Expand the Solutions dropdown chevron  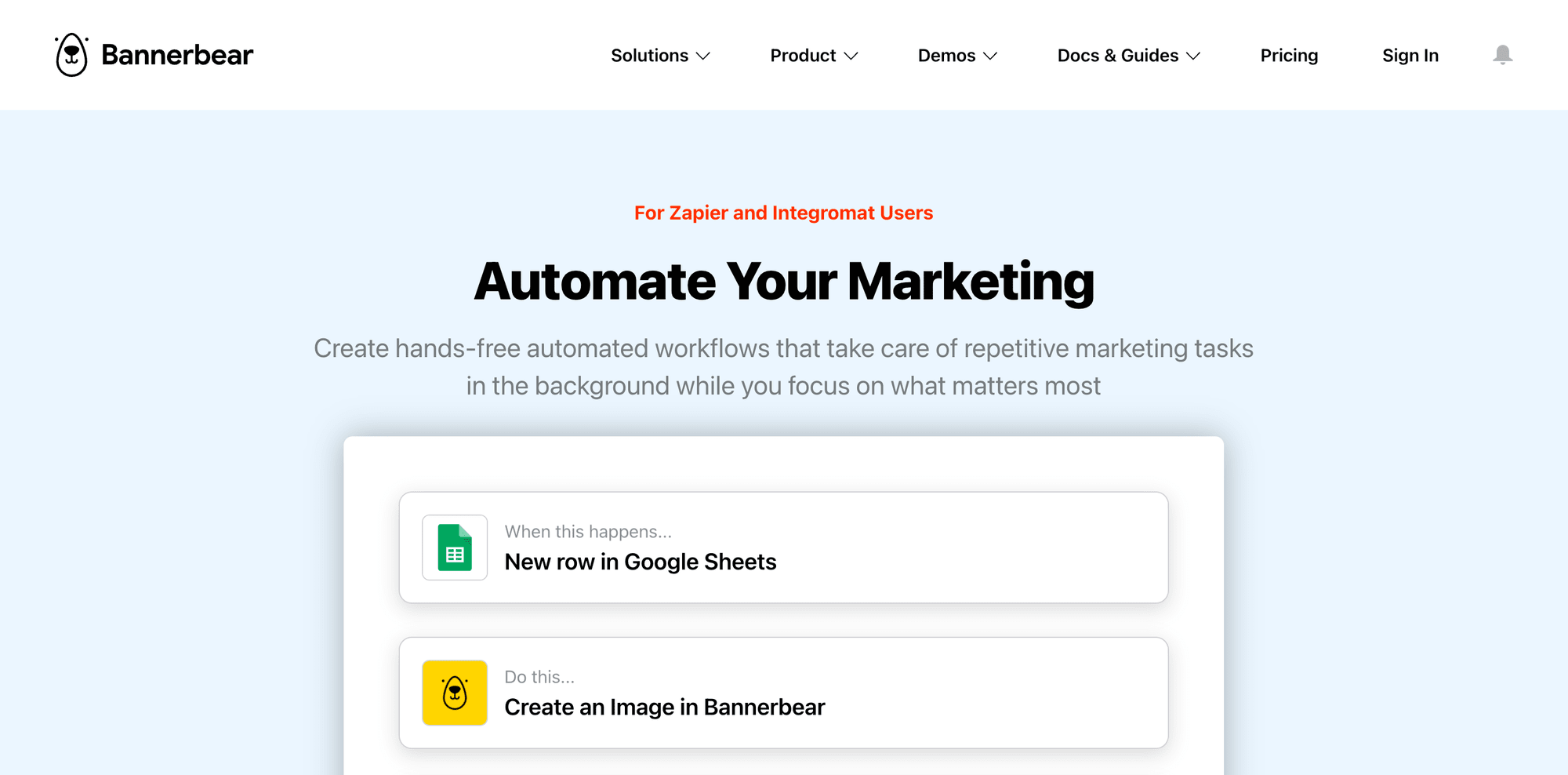coord(703,56)
